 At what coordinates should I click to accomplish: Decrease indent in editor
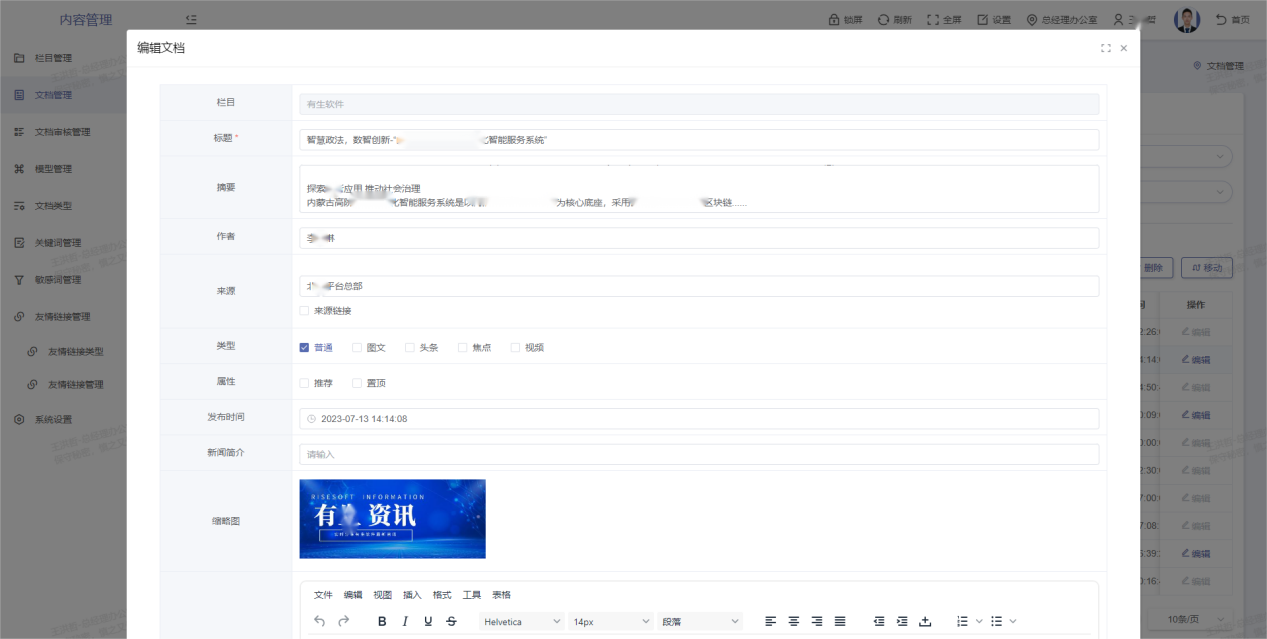click(x=879, y=621)
